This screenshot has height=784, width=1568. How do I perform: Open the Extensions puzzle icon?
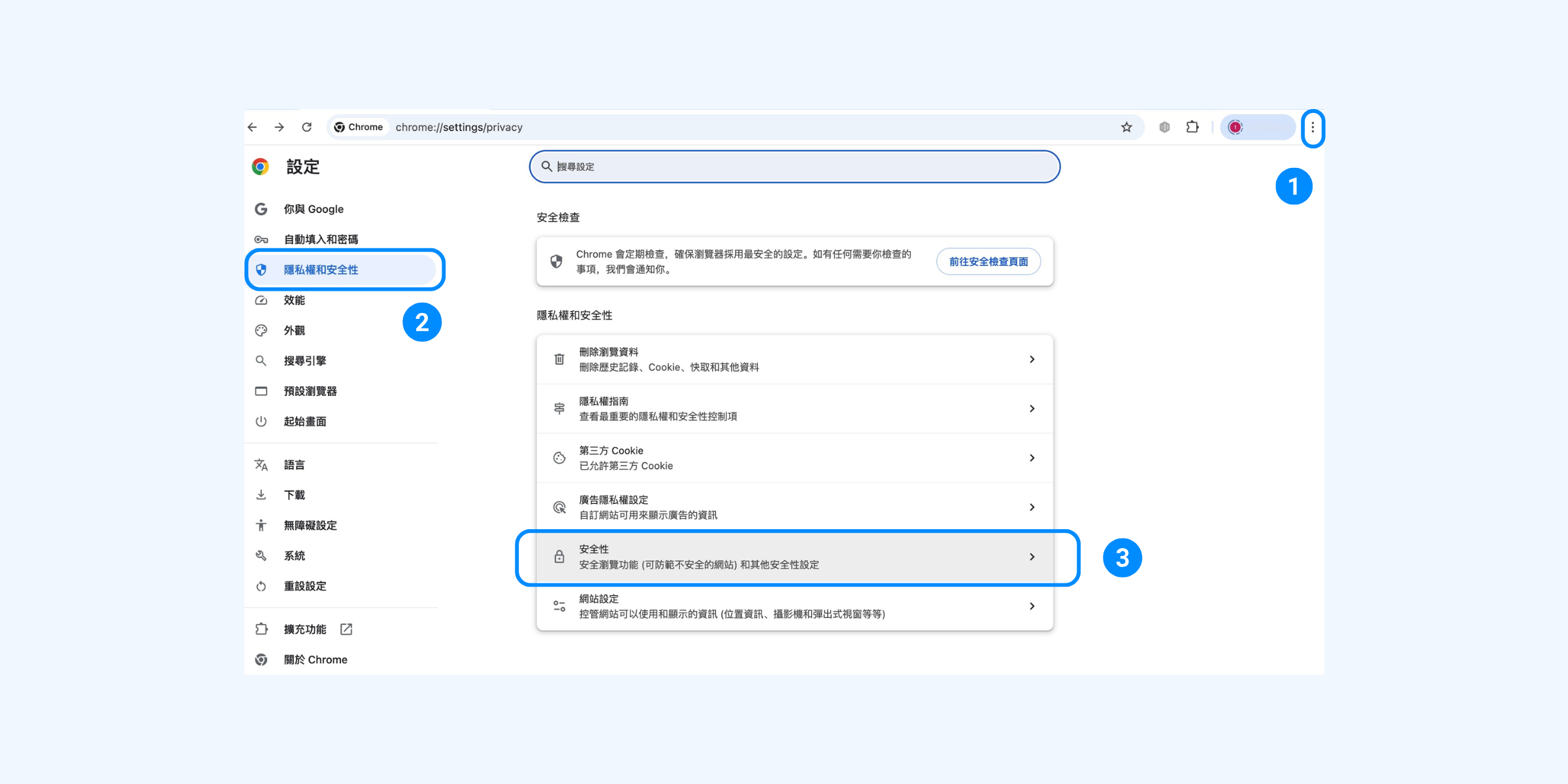click(1192, 127)
